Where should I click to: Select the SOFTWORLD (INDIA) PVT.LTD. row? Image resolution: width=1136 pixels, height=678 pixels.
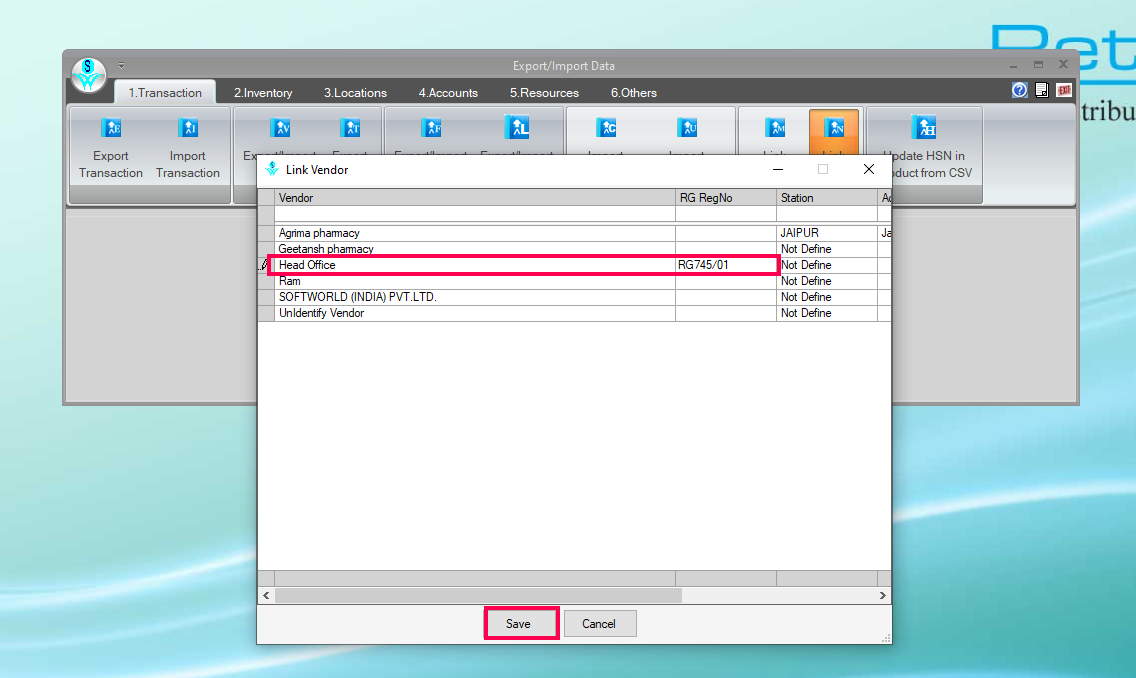475,297
